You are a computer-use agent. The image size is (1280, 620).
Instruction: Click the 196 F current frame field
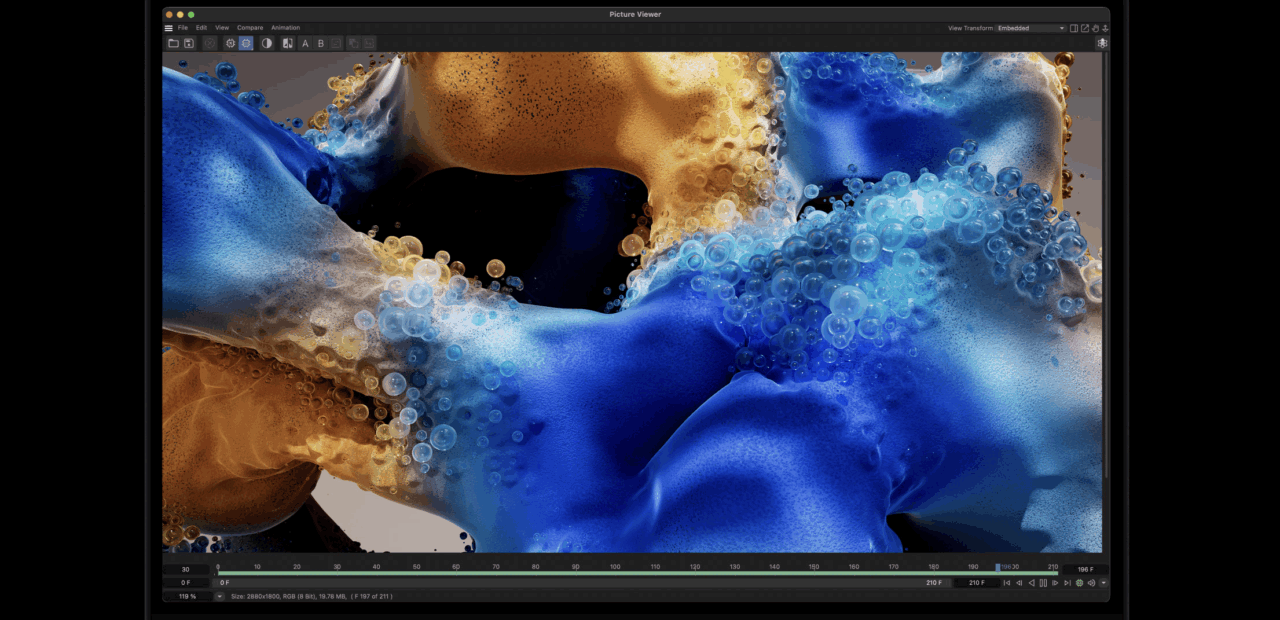point(1085,569)
